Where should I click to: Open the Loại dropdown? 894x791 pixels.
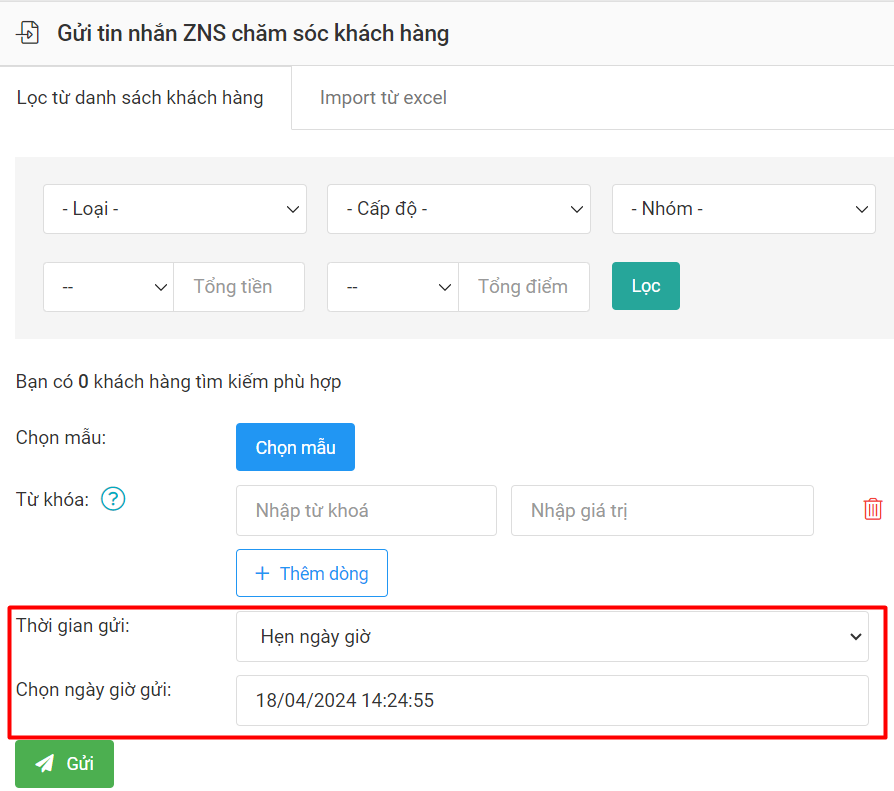(x=175, y=209)
